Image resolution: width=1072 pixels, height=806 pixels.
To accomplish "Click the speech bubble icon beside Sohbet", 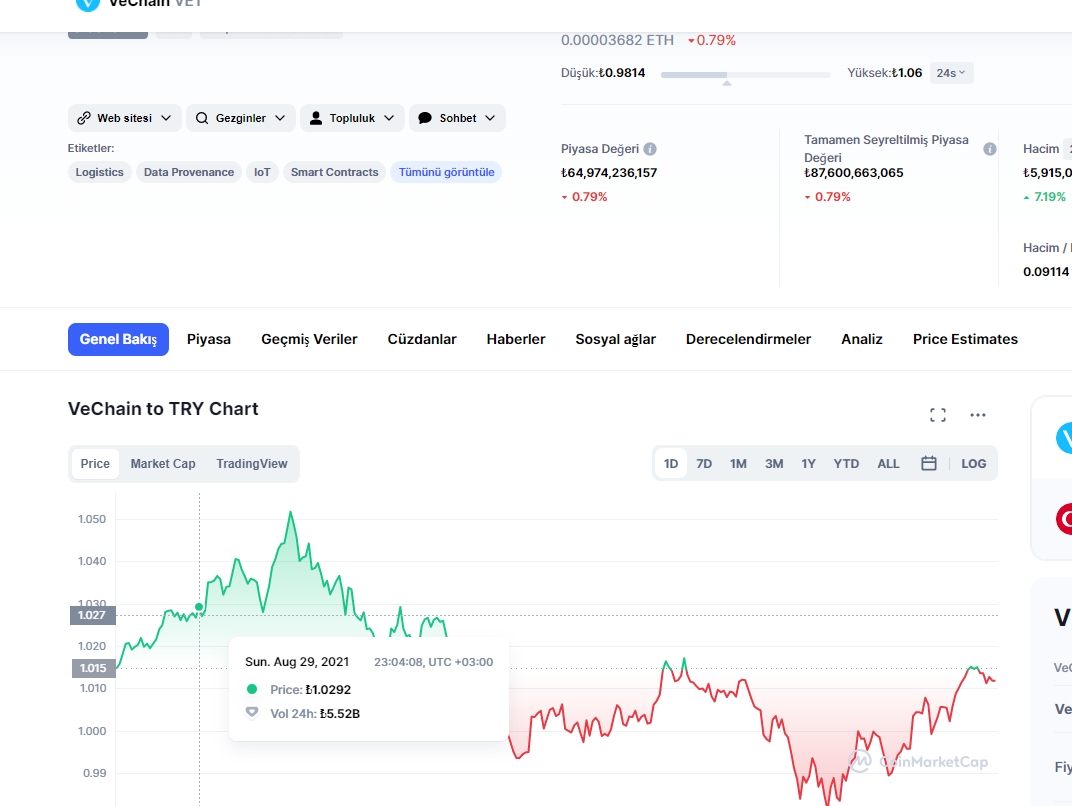I will point(425,118).
